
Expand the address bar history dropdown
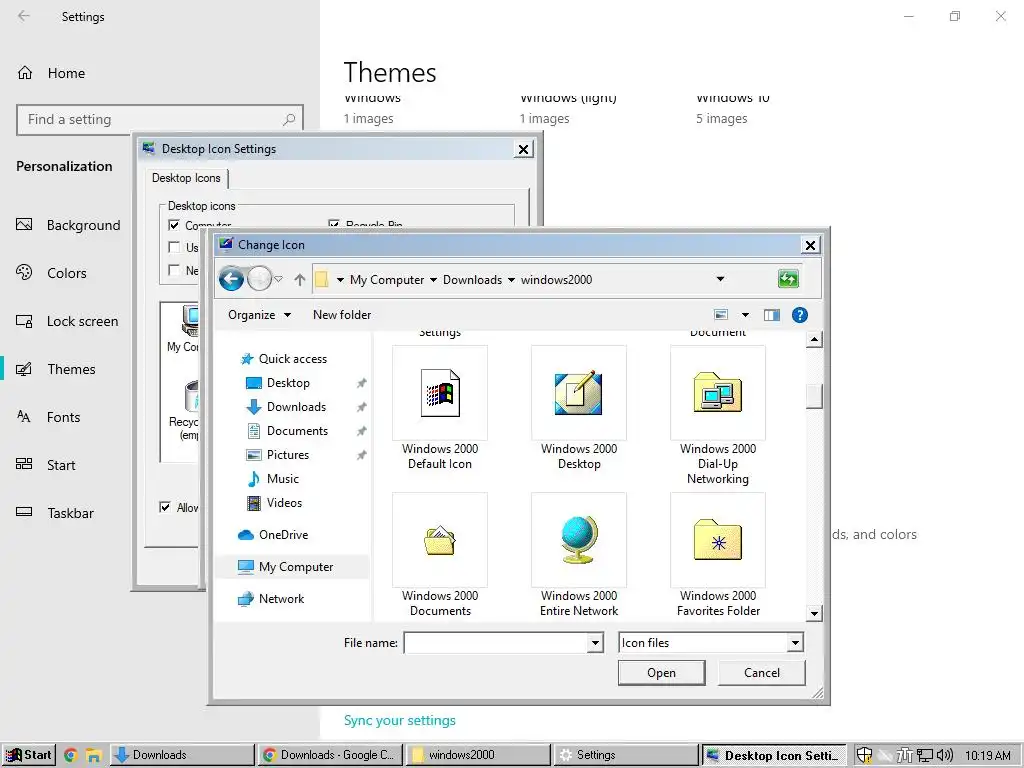(720, 280)
